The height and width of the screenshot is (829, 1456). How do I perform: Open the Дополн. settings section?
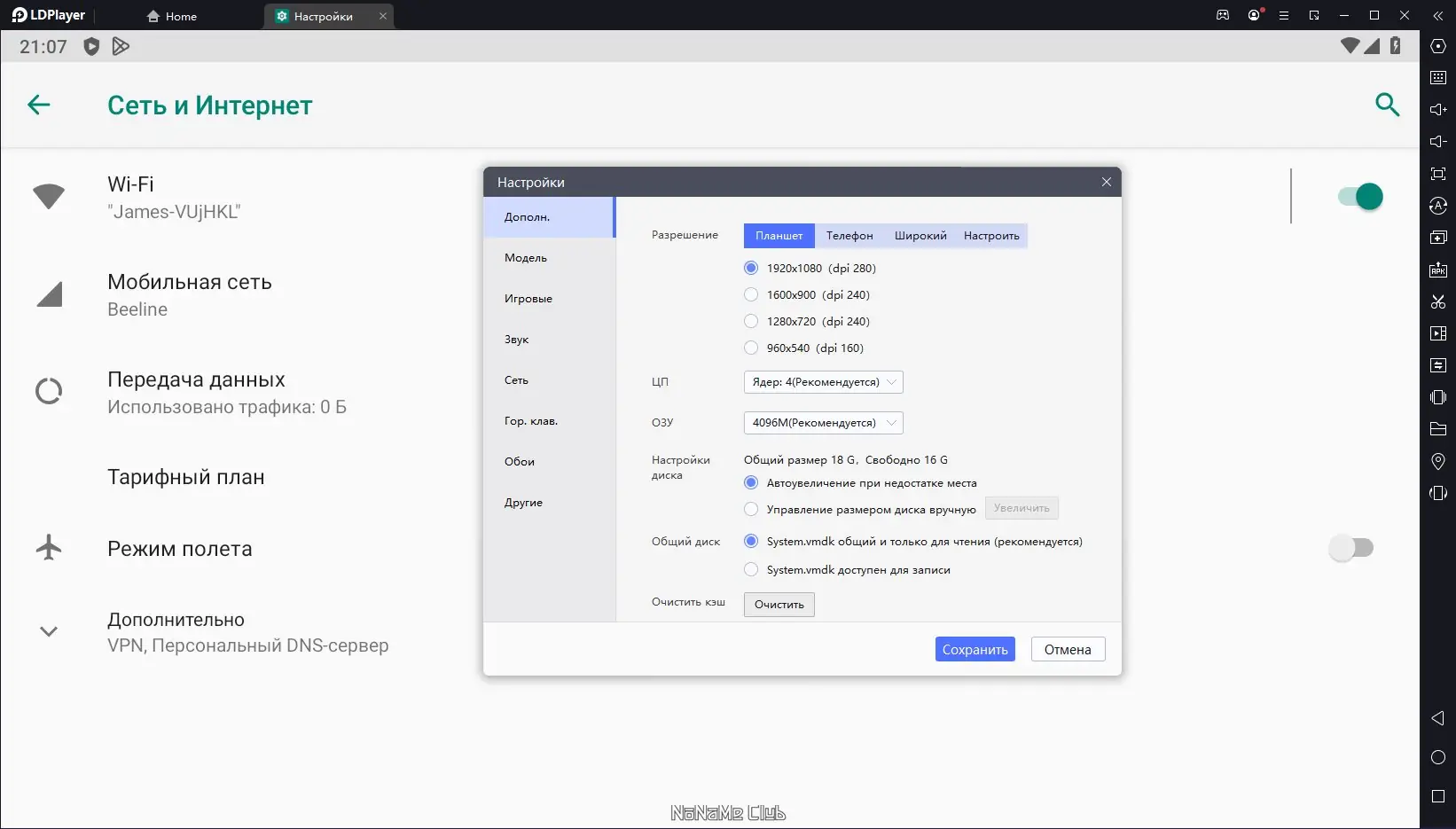coord(549,217)
